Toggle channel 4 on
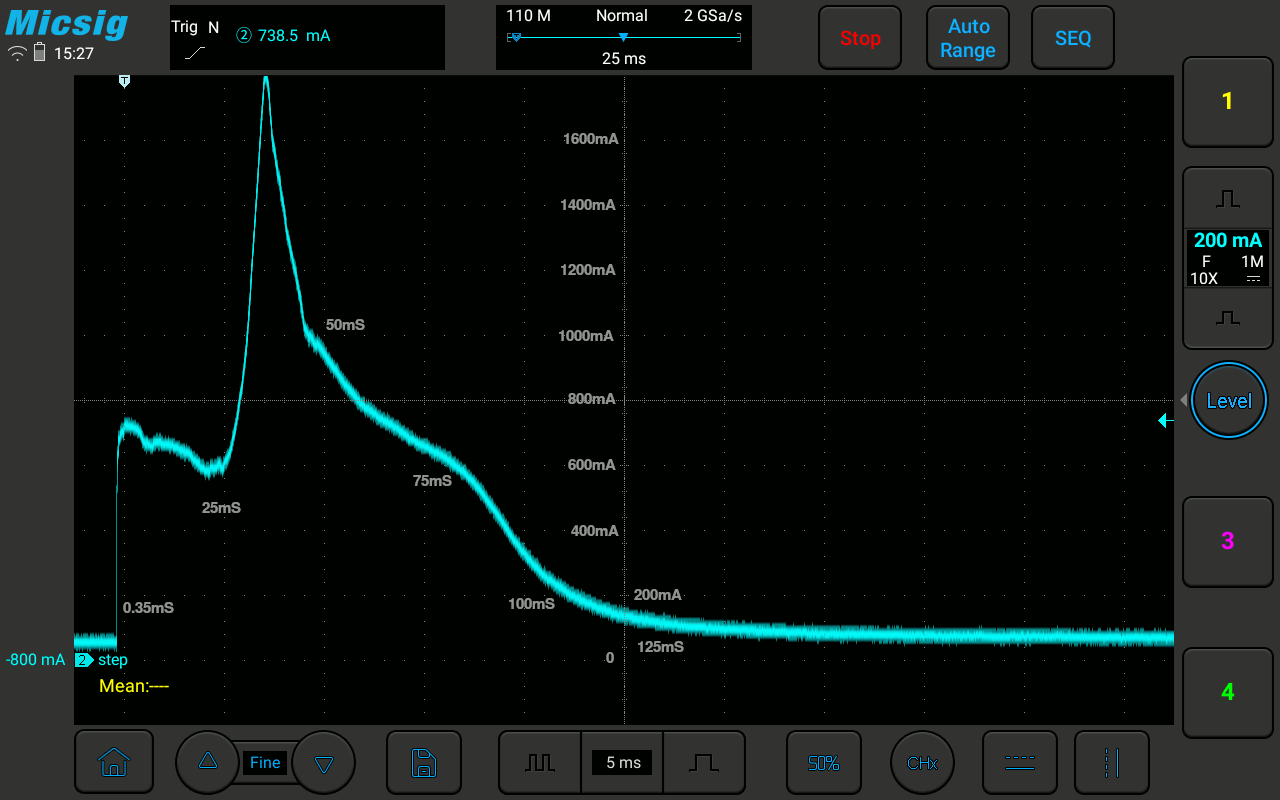Viewport: 1280px width, 800px height. (x=1228, y=692)
